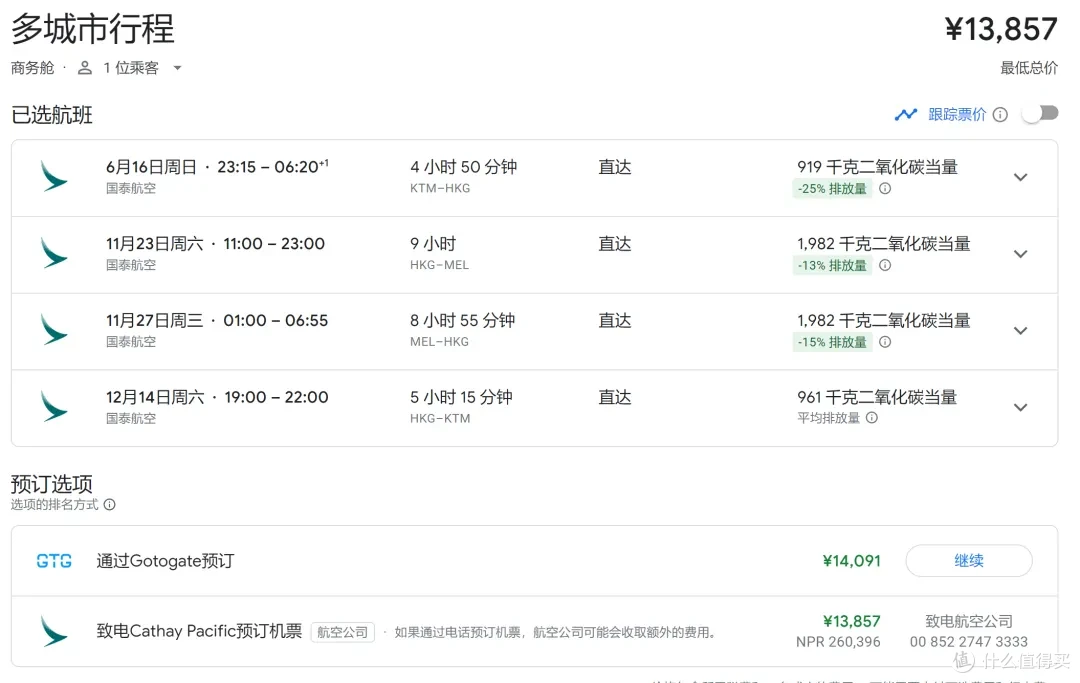This screenshot has height=683, width=1080.
Task: Expand the HKG–KTM flight details
Action: (1021, 408)
